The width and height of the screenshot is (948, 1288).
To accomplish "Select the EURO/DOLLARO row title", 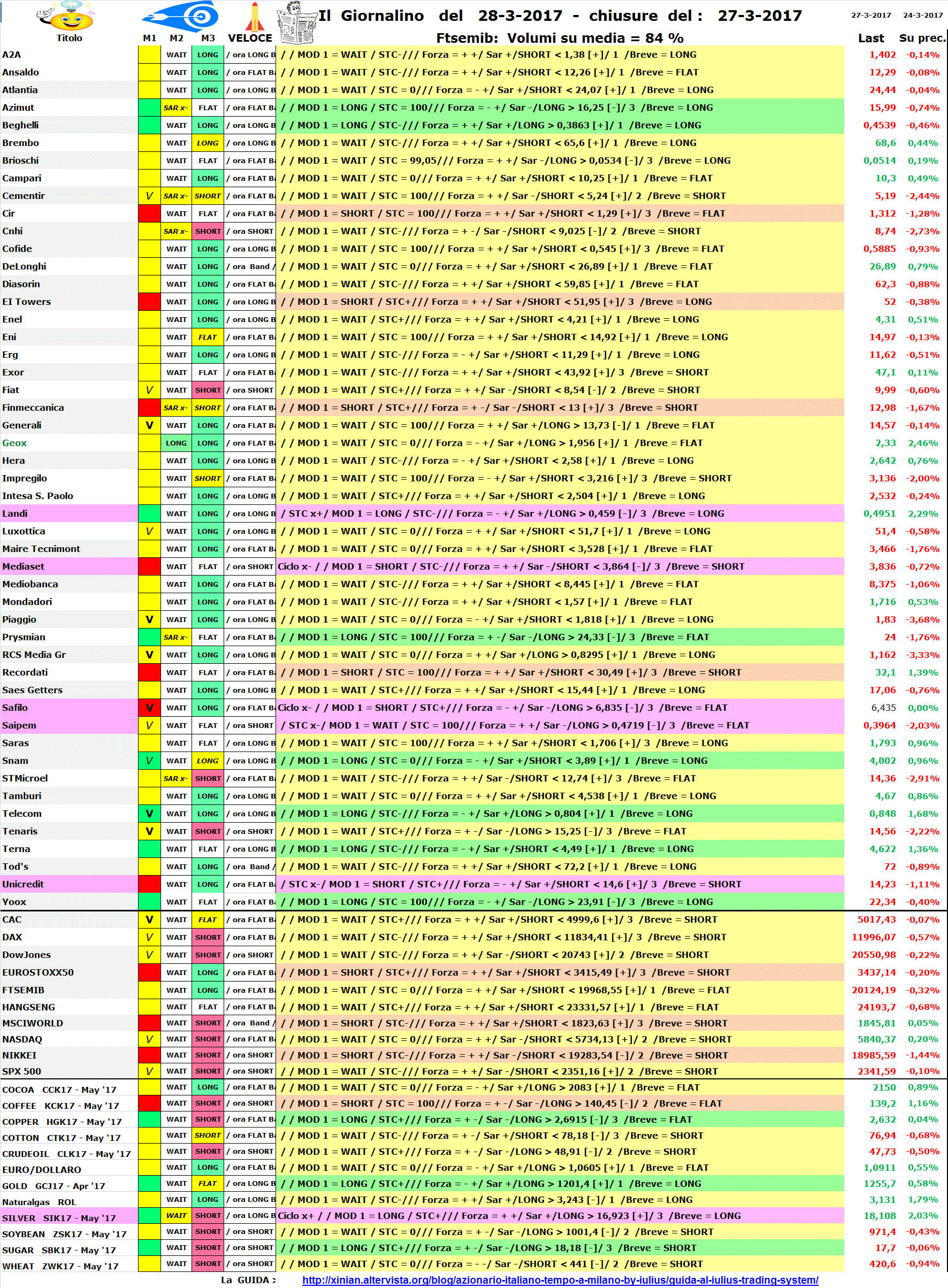I will coord(69,1169).
